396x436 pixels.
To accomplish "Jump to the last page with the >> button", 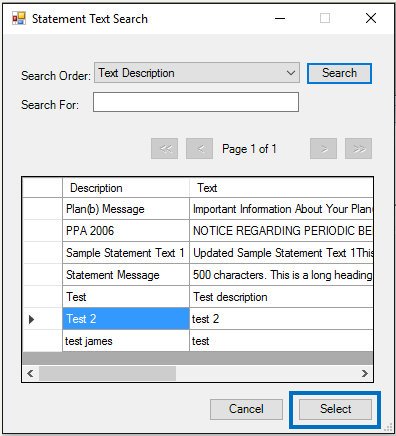I will tap(358, 148).
